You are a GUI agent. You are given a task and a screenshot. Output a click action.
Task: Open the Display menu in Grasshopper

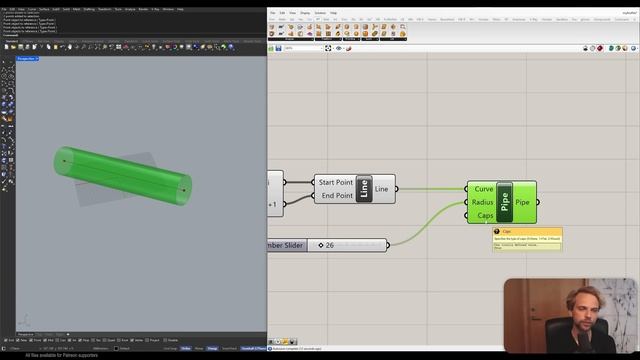305,13
